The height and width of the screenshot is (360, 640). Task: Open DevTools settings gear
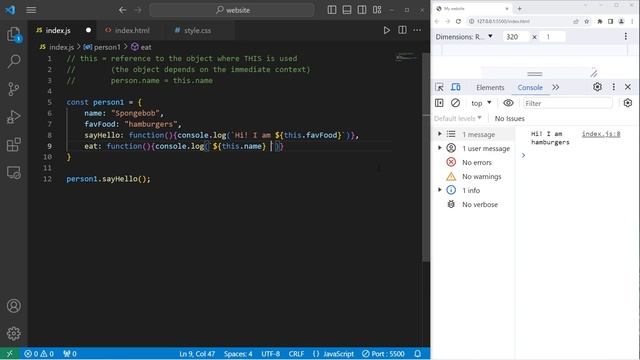click(597, 87)
